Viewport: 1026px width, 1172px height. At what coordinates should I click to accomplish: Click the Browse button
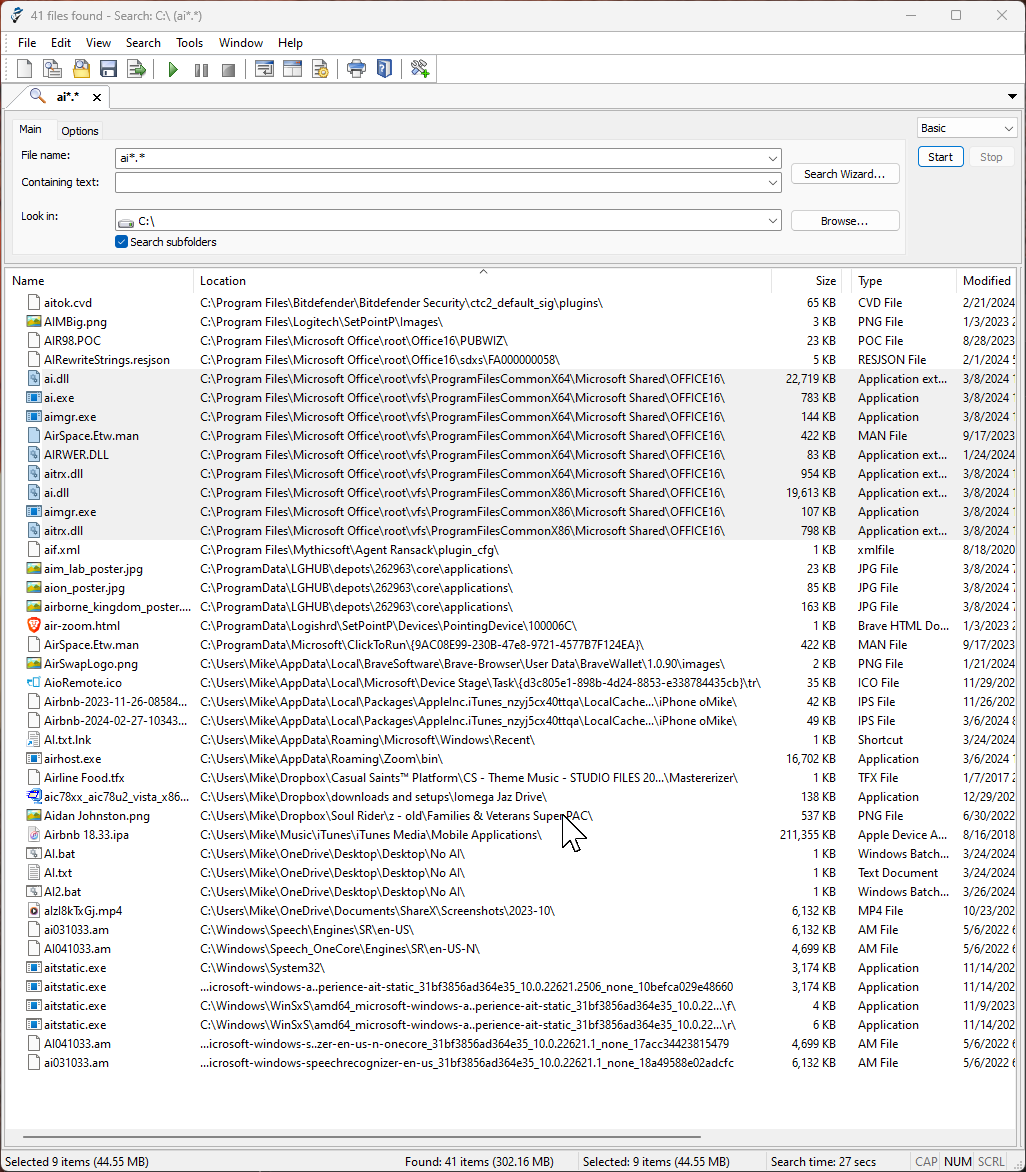845,221
